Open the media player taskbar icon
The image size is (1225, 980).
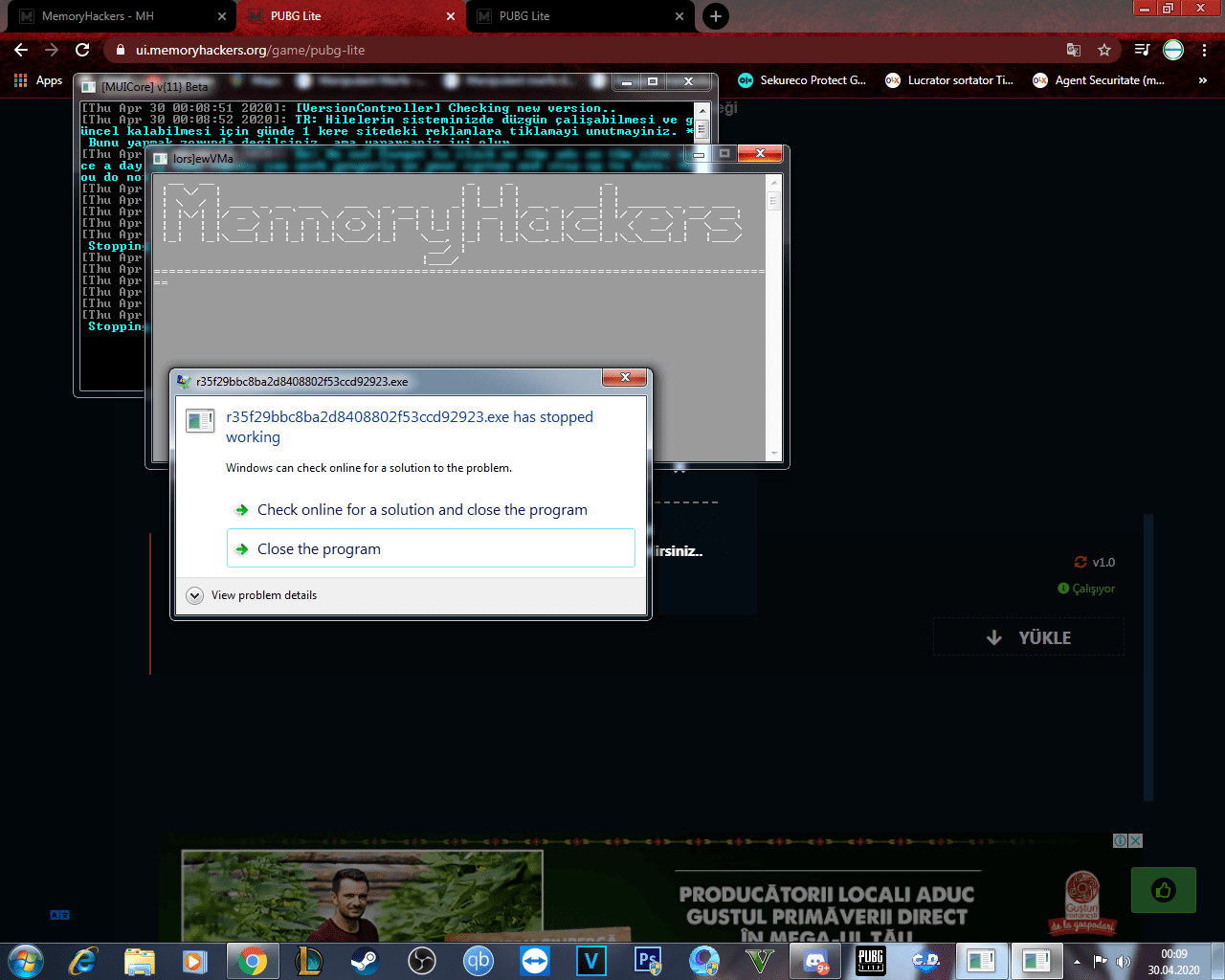coord(195,960)
